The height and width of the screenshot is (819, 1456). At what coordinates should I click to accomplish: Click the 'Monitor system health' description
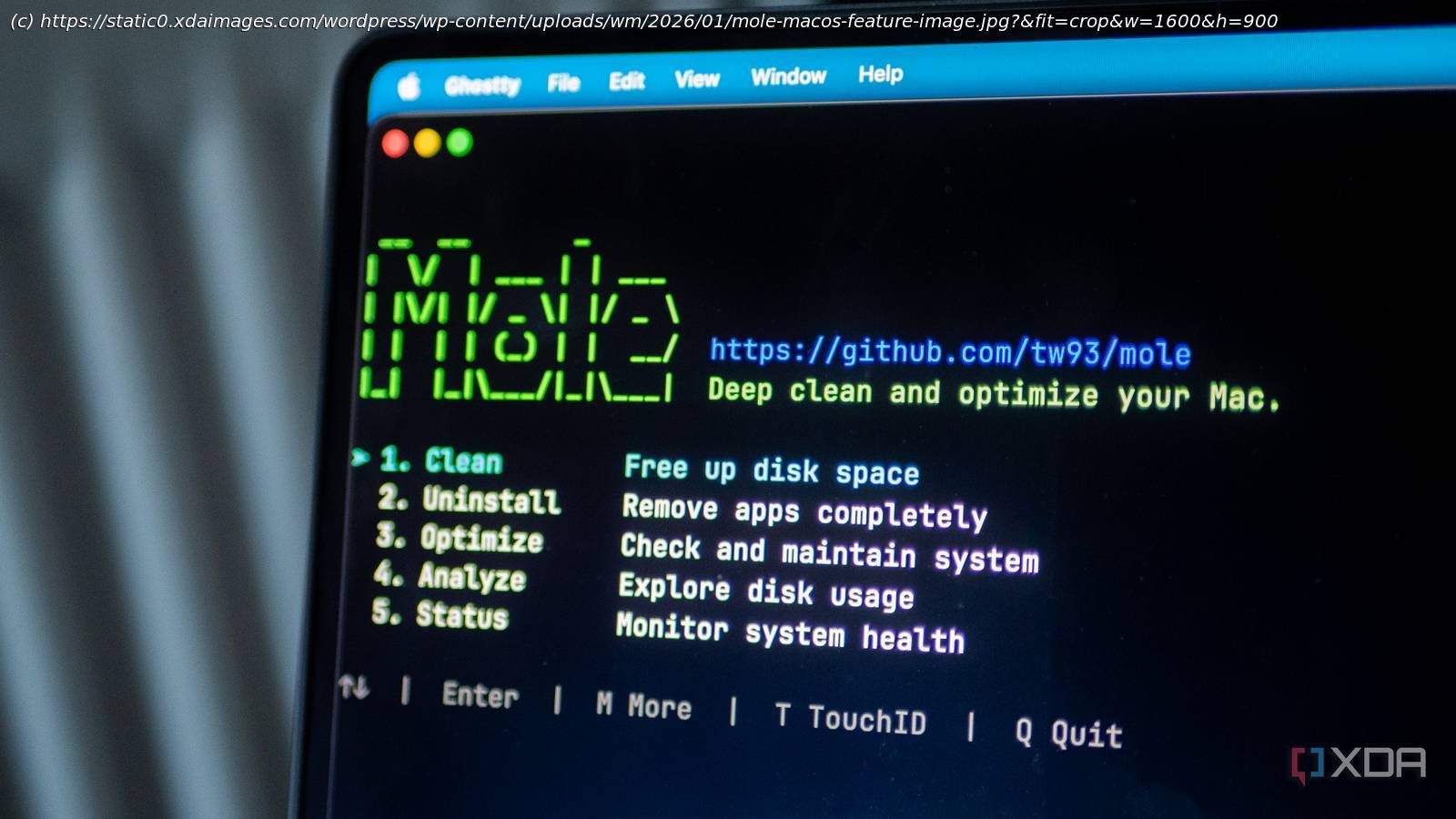tap(790, 633)
